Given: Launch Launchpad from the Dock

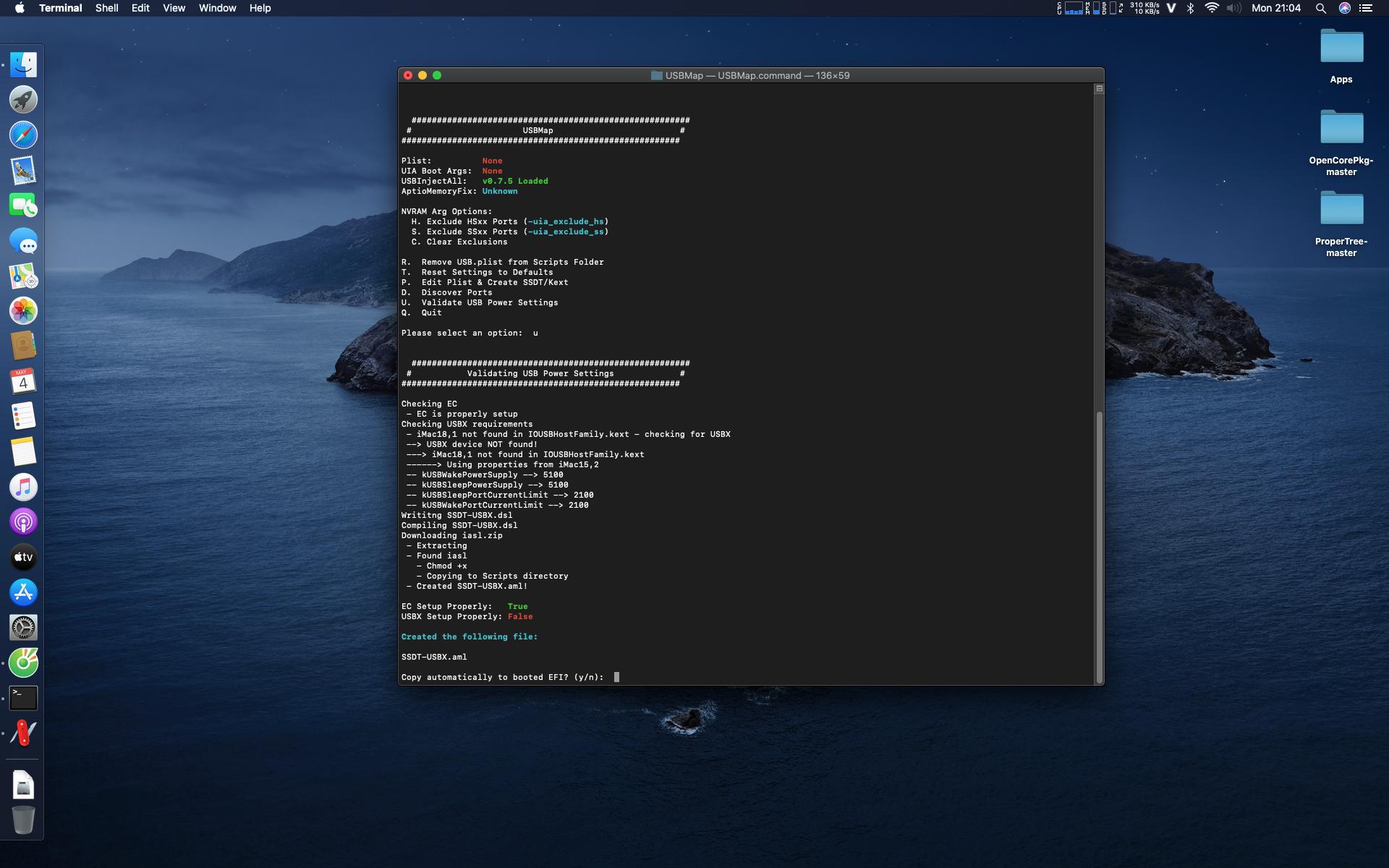Looking at the screenshot, I should [23, 100].
